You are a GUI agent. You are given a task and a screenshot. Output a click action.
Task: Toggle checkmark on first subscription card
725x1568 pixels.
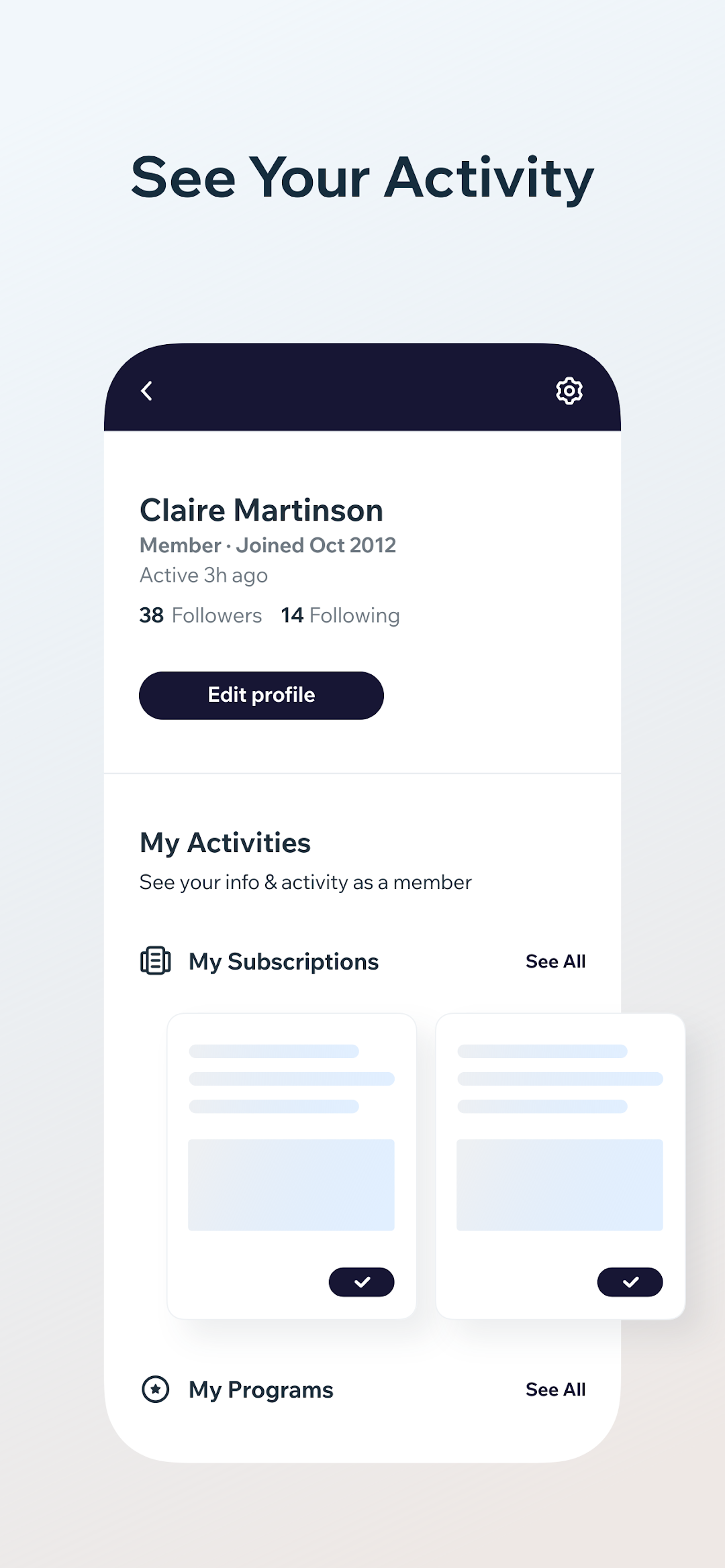pos(361,1282)
